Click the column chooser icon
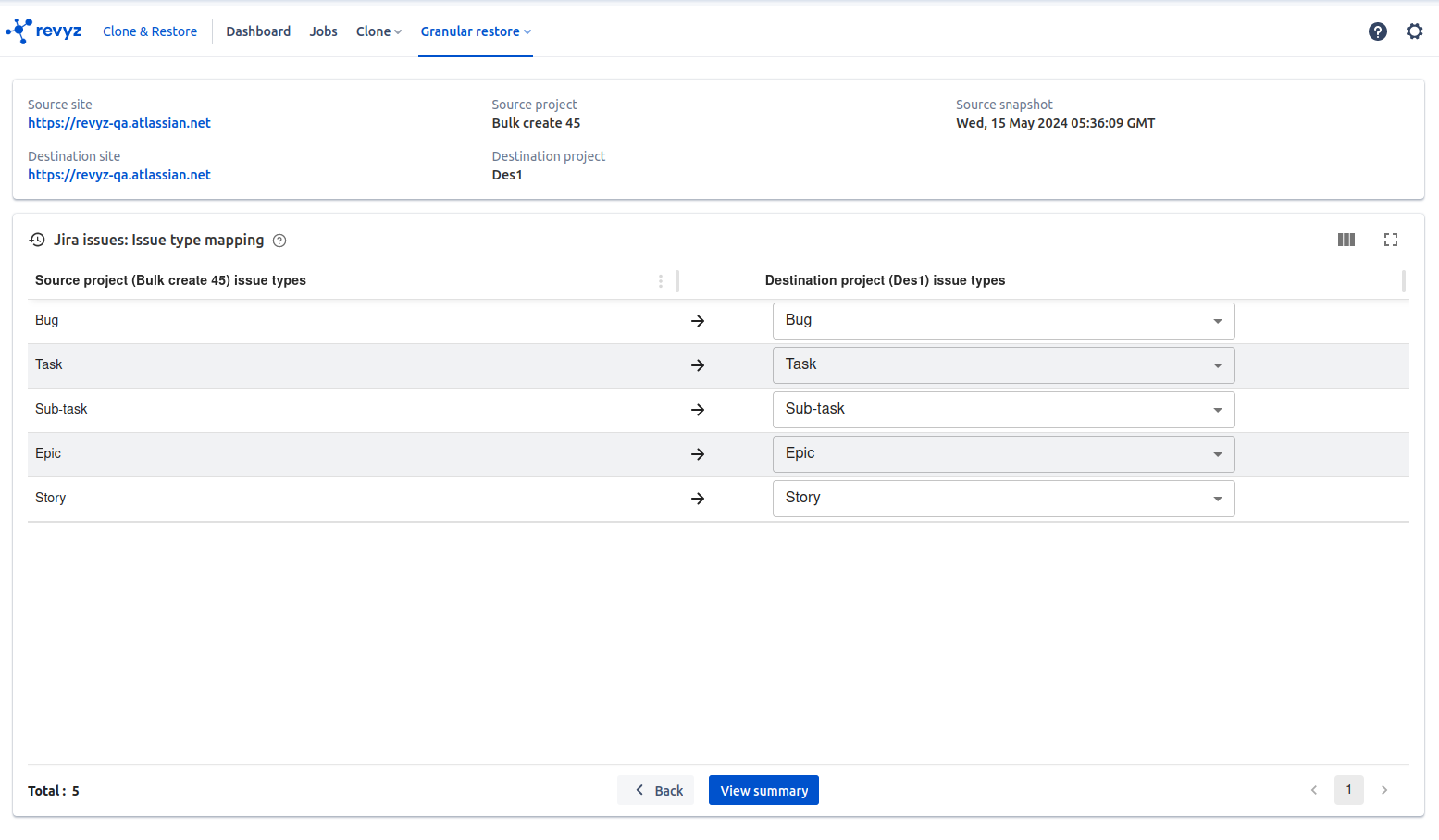The width and height of the screenshot is (1439, 840). pyautogui.click(x=1346, y=240)
